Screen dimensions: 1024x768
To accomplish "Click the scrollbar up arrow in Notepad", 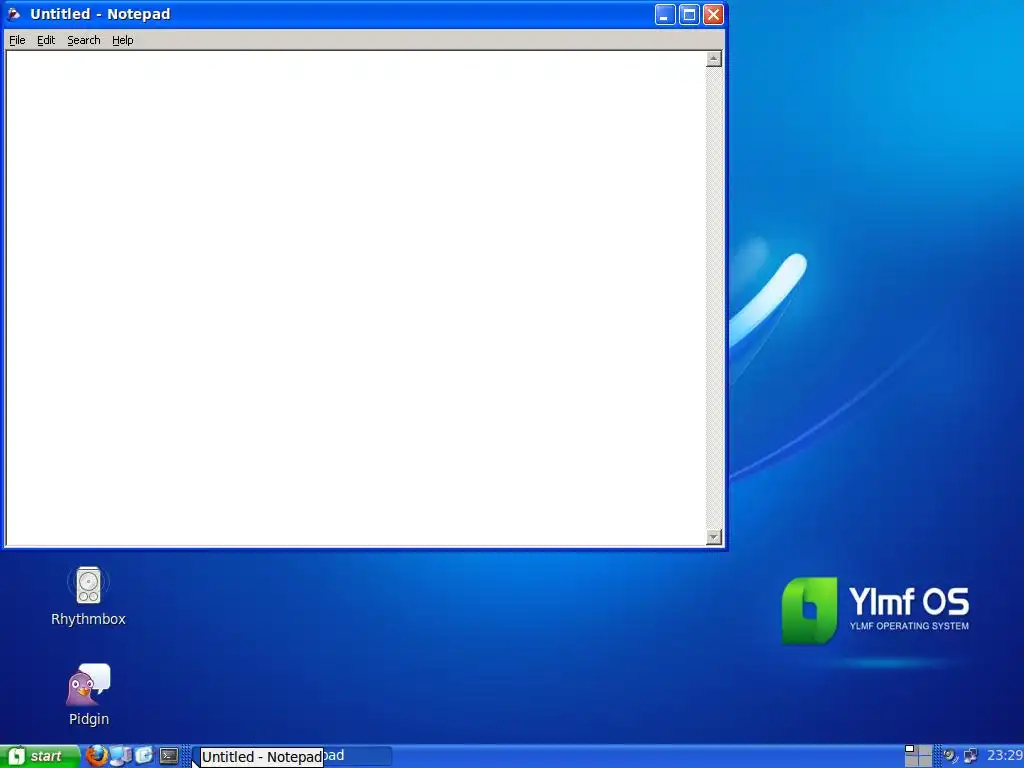I will click(x=714, y=59).
